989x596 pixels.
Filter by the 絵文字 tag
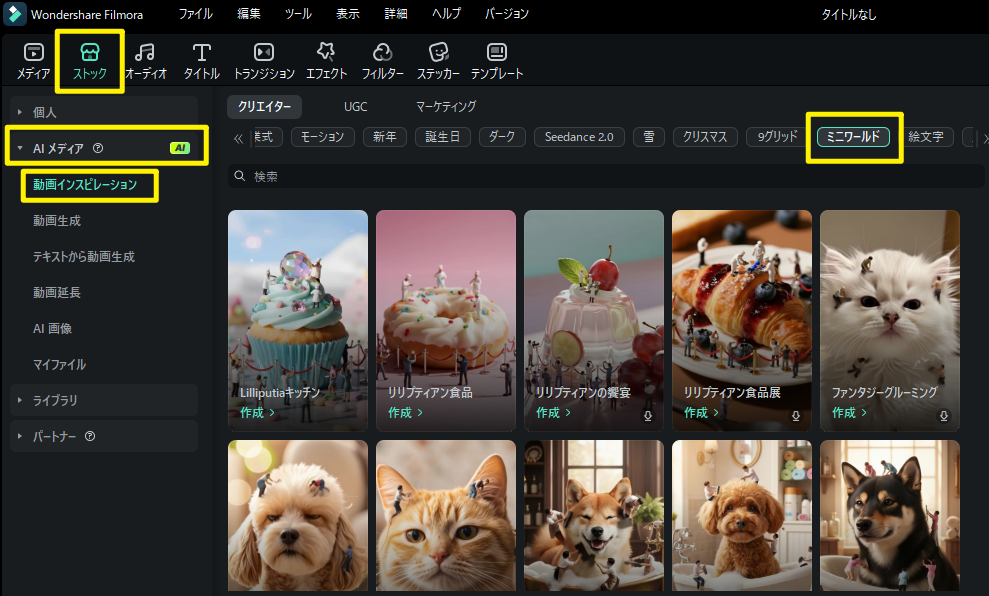pos(926,137)
